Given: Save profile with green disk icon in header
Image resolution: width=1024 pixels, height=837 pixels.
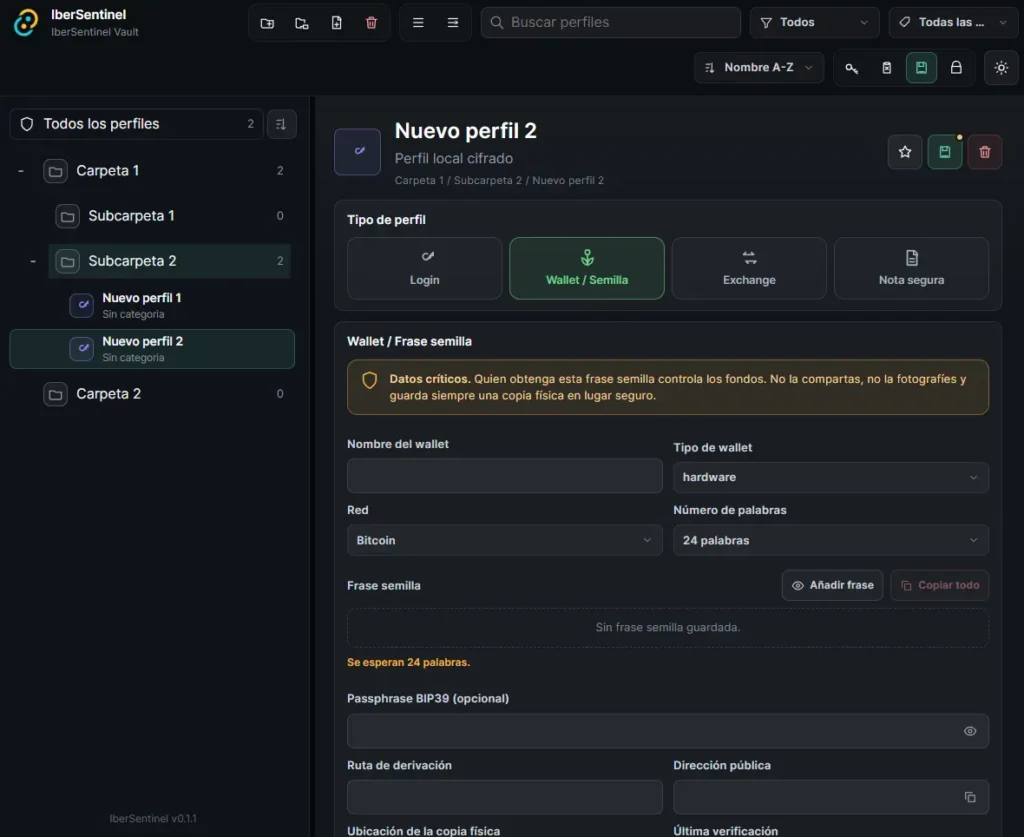Looking at the screenshot, I should click(944, 152).
